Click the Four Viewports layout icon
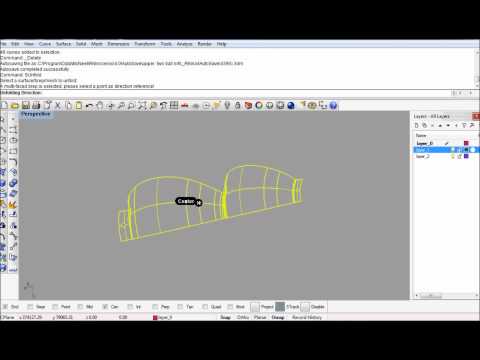The height and width of the screenshot is (360, 480). pos(174,106)
